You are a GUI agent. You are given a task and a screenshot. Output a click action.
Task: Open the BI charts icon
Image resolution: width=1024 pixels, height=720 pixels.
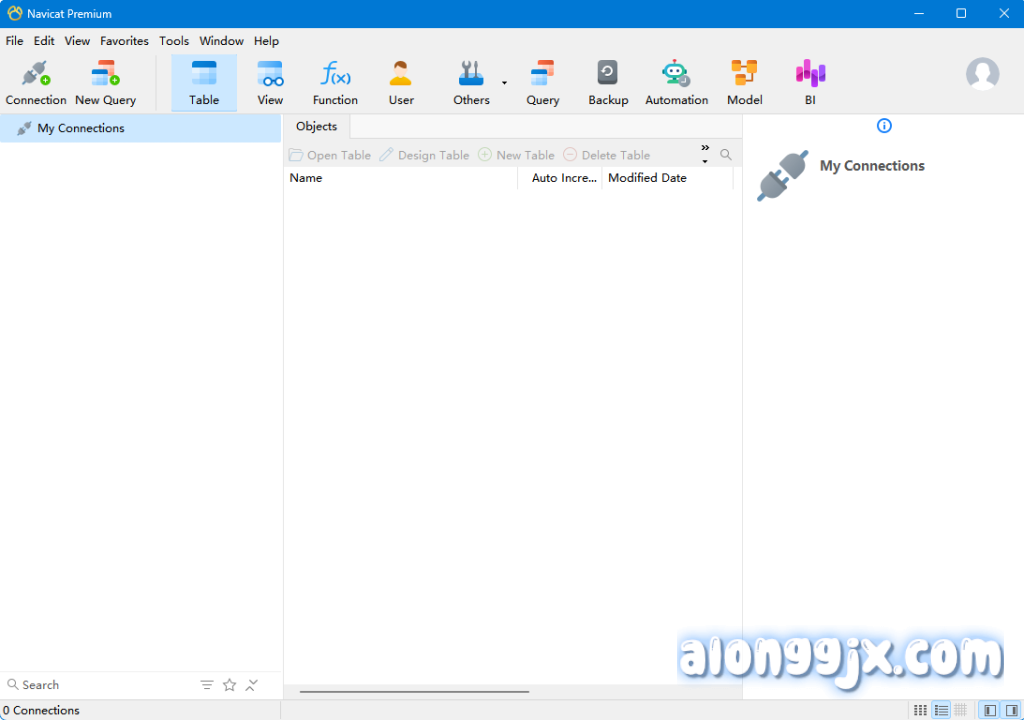[810, 75]
